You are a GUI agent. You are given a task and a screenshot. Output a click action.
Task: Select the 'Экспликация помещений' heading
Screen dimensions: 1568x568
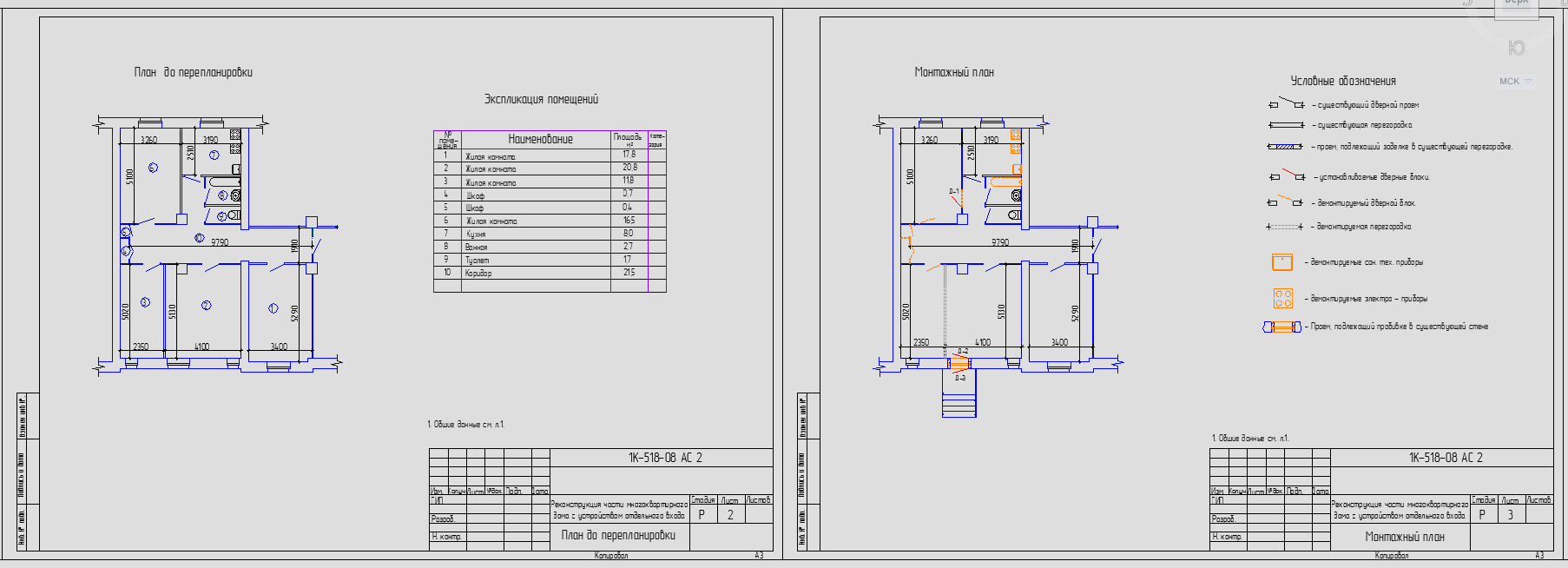point(541,99)
